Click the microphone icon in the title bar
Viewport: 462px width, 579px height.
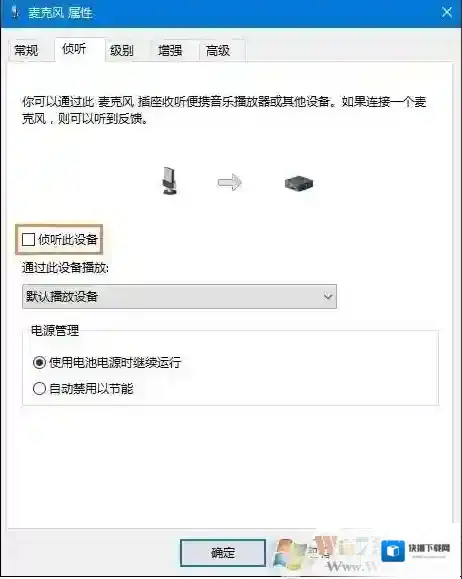click(16, 12)
